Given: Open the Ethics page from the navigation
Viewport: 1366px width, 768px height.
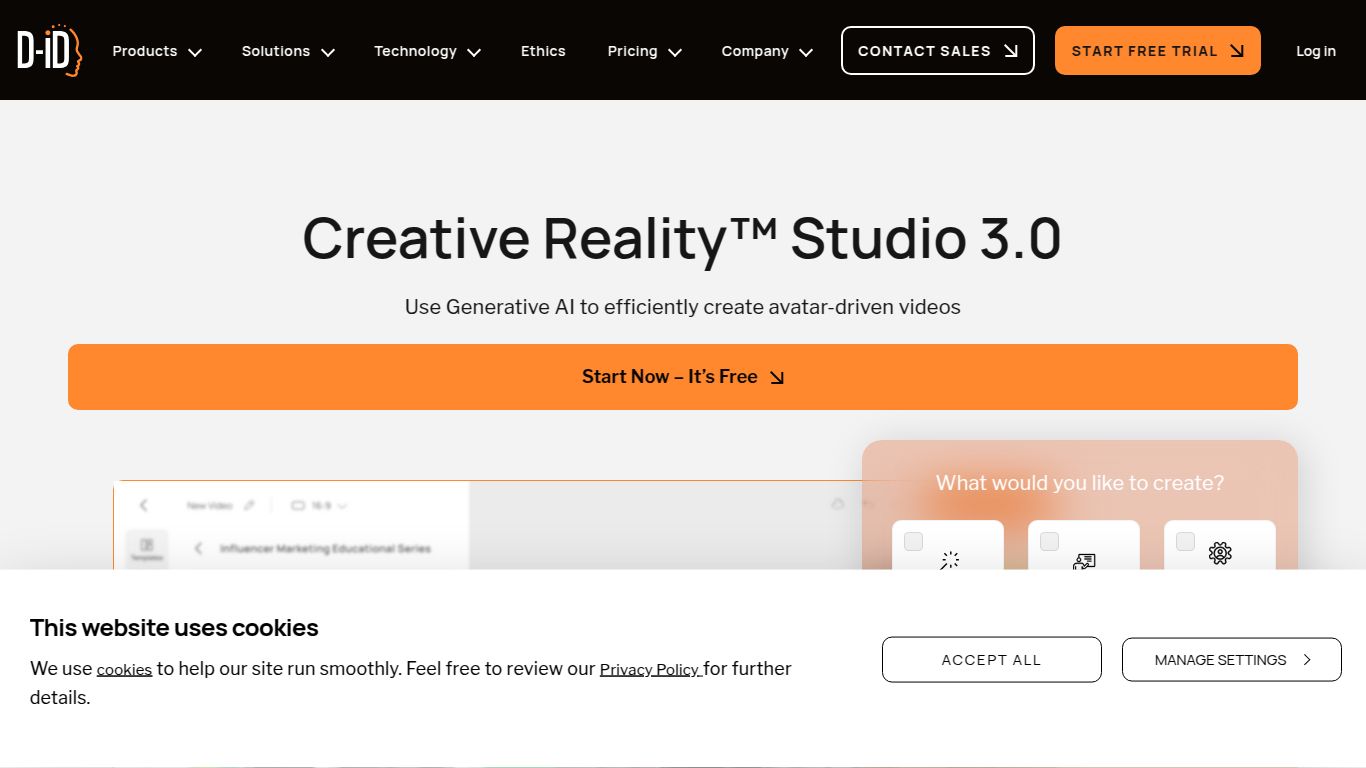Looking at the screenshot, I should tap(543, 51).
